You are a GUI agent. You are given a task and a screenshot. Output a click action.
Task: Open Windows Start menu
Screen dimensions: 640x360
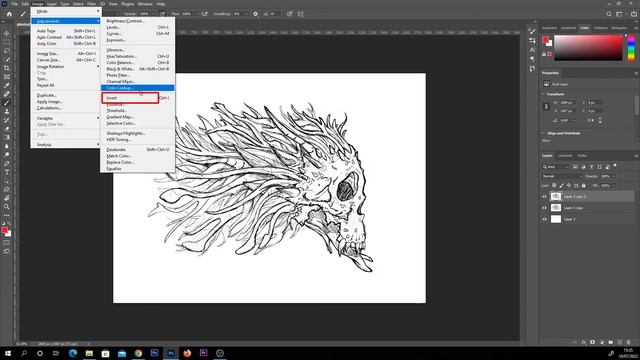(8, 353)
